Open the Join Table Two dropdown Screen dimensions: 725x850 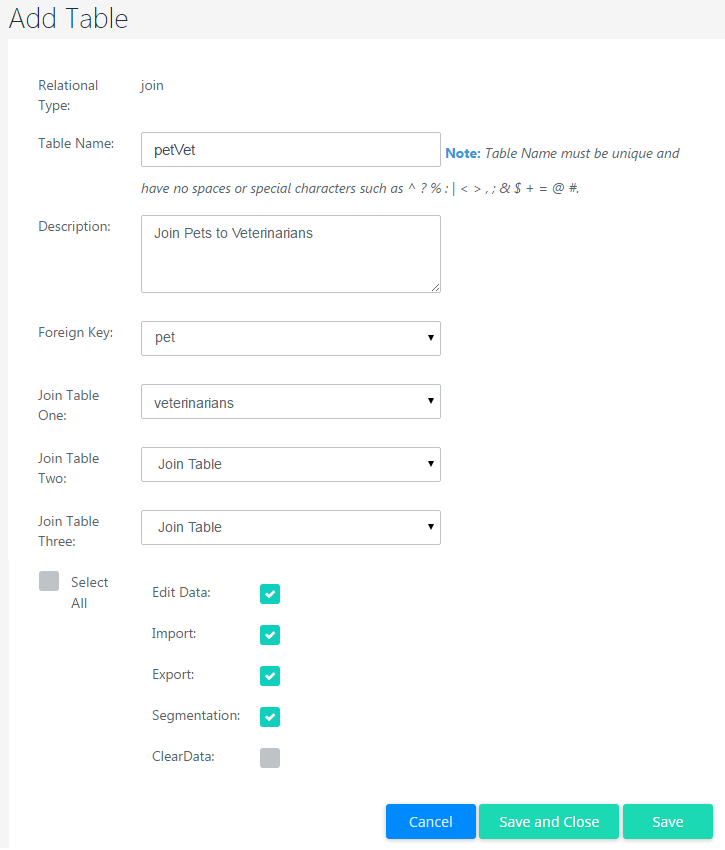(x=290, y=464)
